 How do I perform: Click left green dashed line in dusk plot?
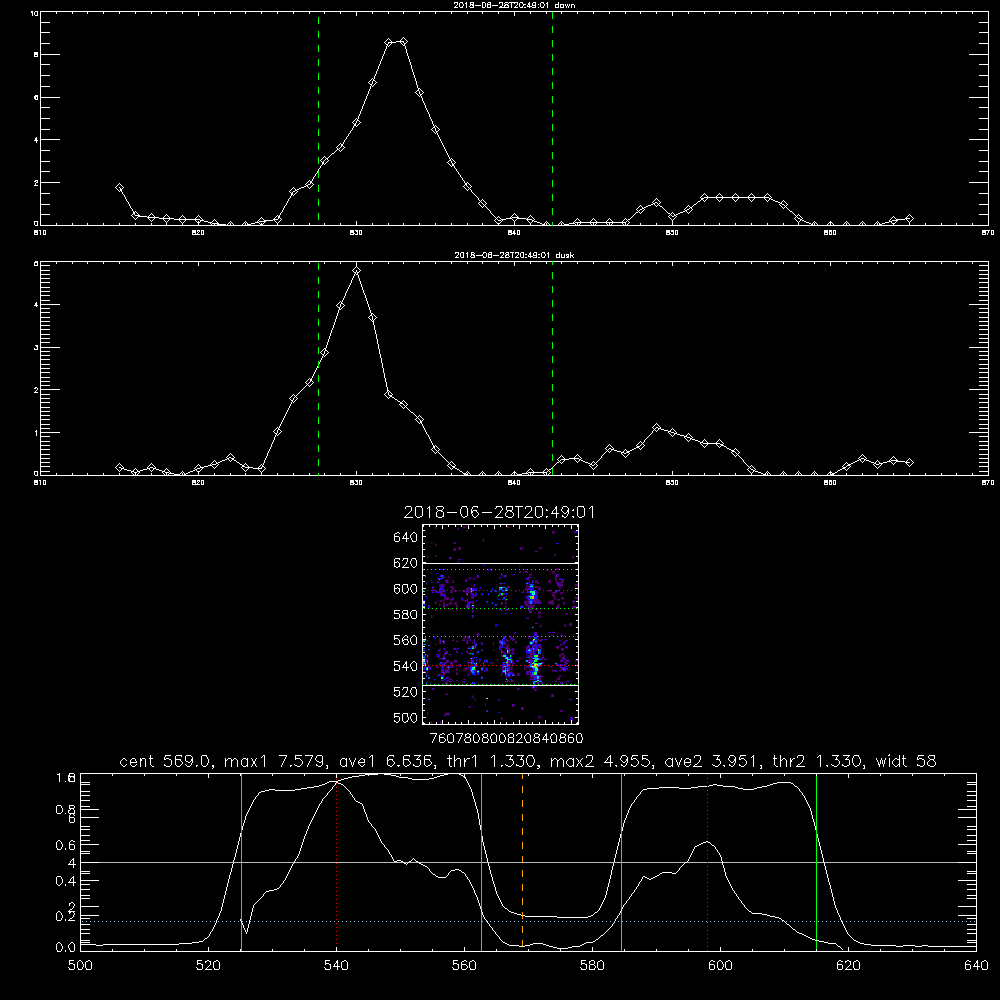click(318, 368)
